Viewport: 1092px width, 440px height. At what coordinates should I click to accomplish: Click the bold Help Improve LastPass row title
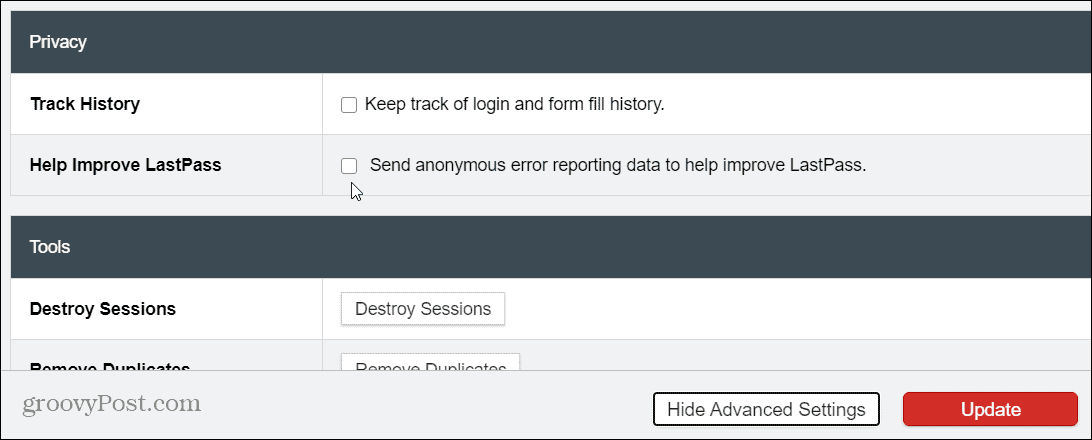coord(125,166)
